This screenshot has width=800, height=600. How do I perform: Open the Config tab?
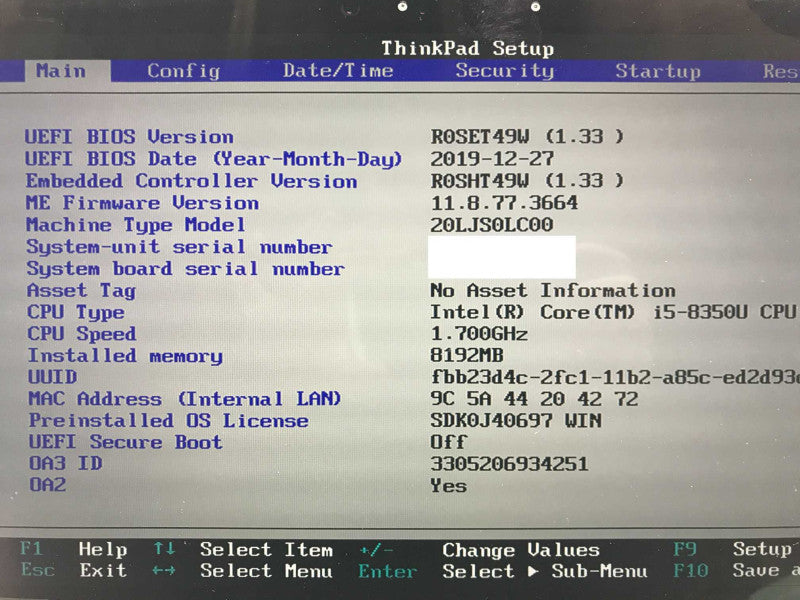[x=184, y=71]
